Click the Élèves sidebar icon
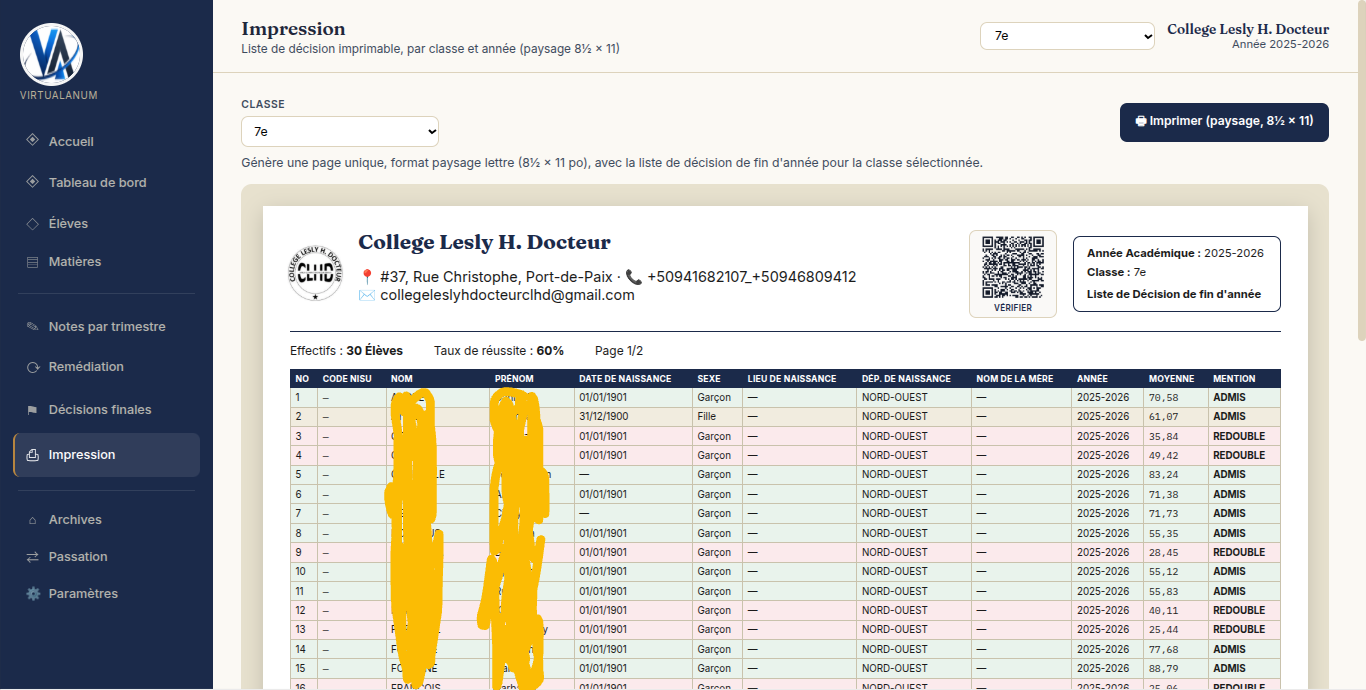This screenshot has height=690, width=1366. pyautogui.click(x=32, y=223)
